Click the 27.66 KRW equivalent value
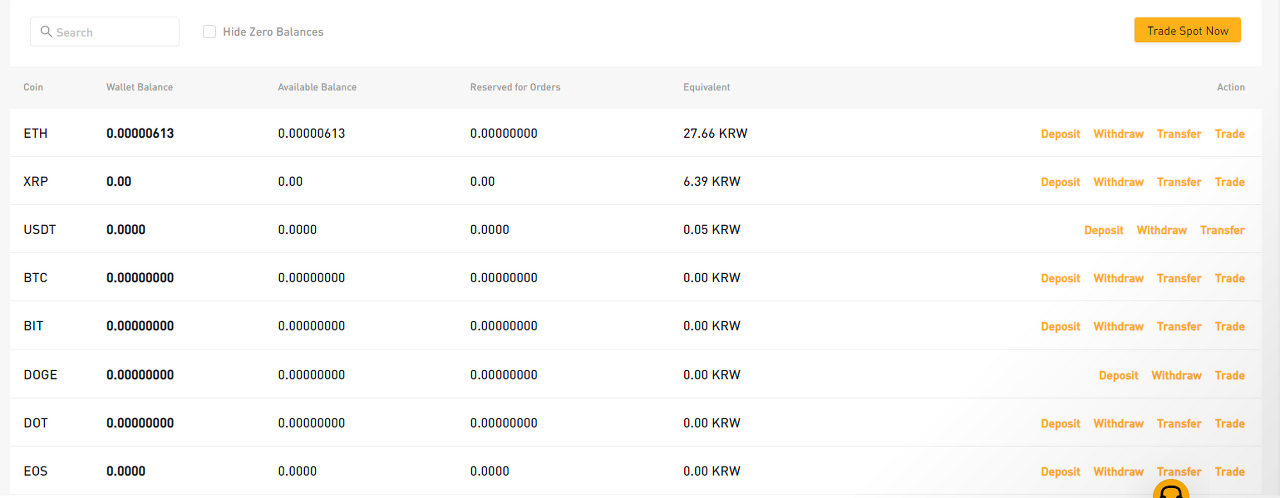The width and height of the screenshot is (1280, 498). click(x=715, y=134)
